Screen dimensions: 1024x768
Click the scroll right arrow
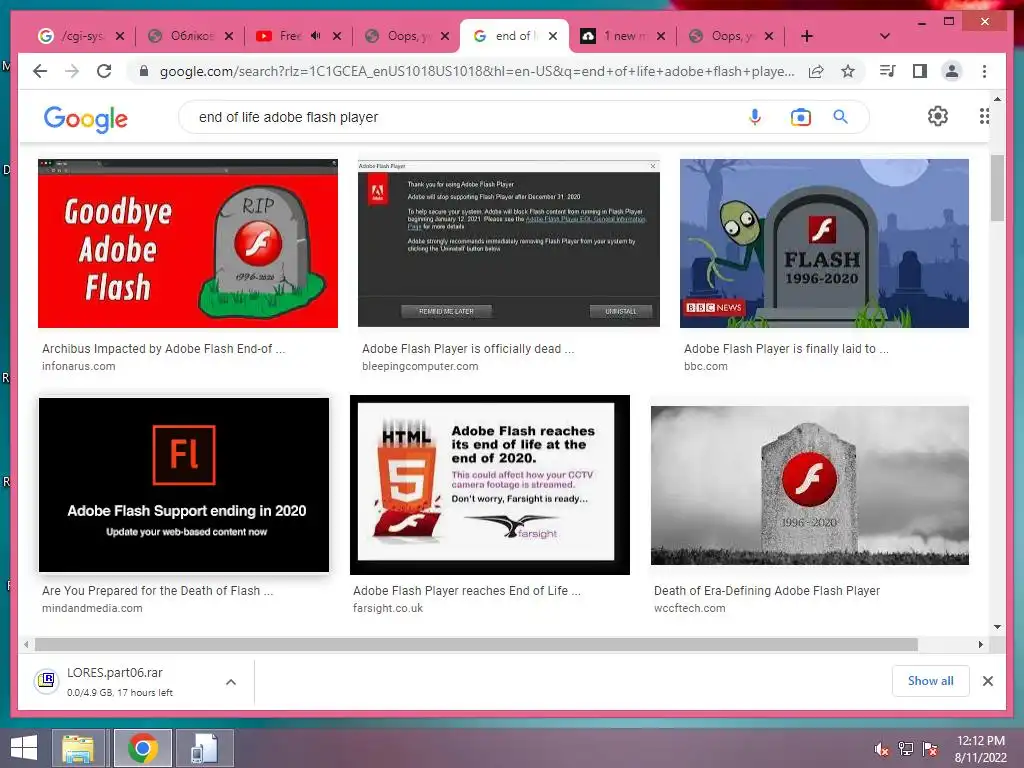pos(980,645)
